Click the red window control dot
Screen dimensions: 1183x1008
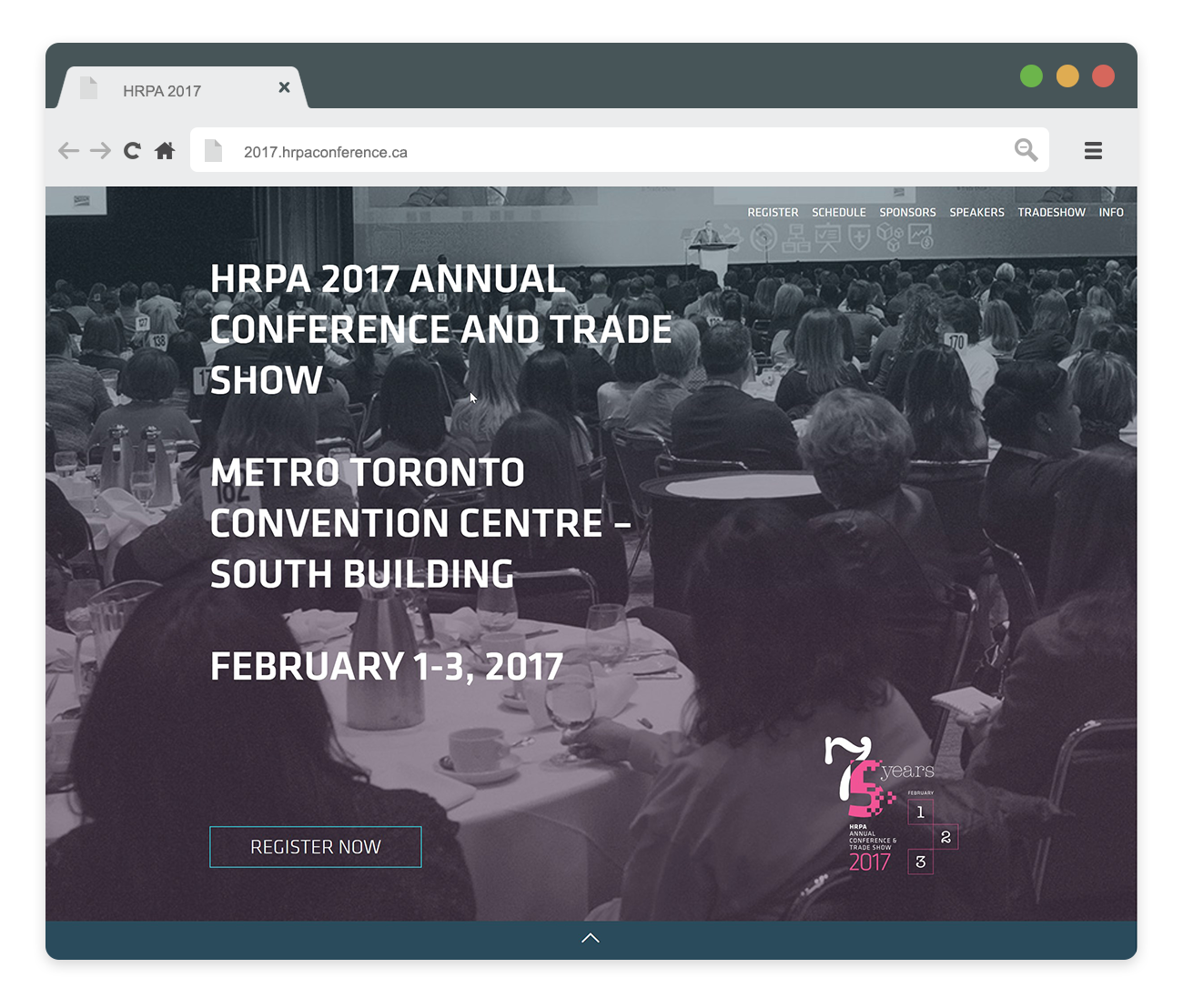tap(1103, 76)
